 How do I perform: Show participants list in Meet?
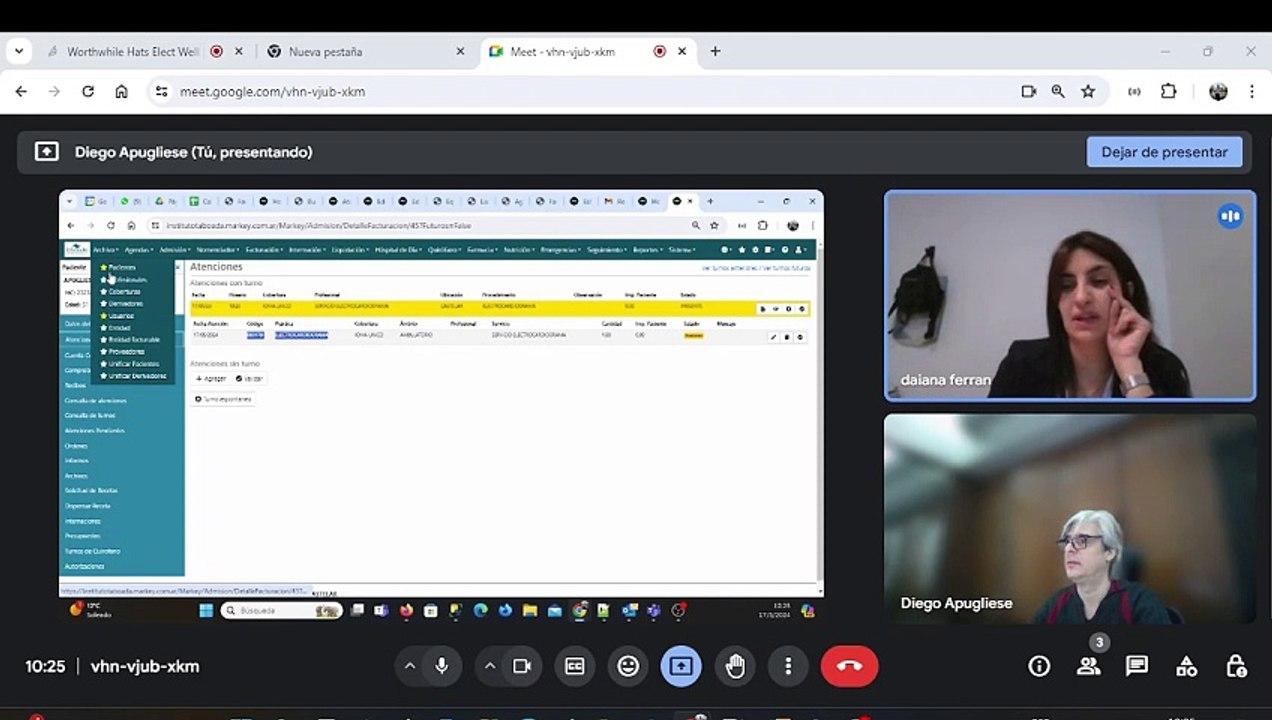[x=1088, y=666]
